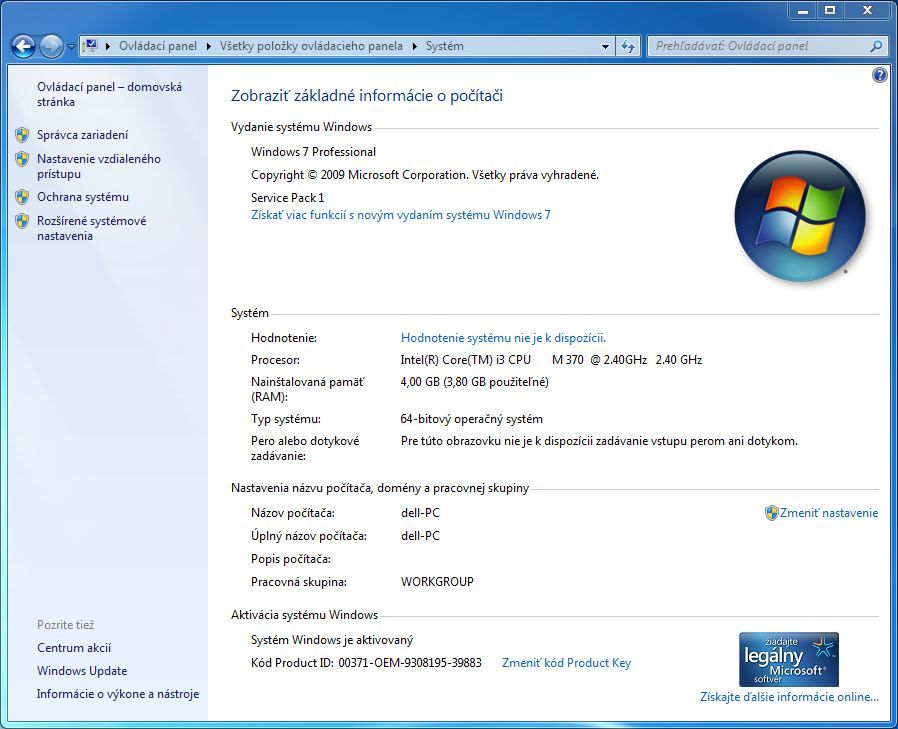Open help with the blue question mark icon
This screenshot has width=898, height=729.
click(879, 75)
